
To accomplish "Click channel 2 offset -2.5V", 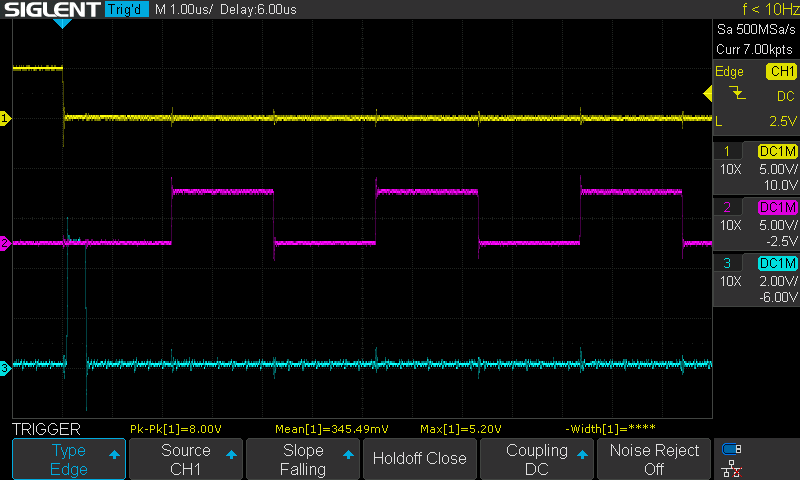I will 781,241.
